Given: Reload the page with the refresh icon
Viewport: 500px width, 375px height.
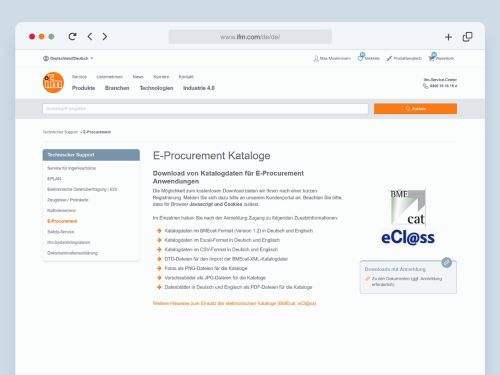Looking at the screenshot, I should [x=72, y=36].
